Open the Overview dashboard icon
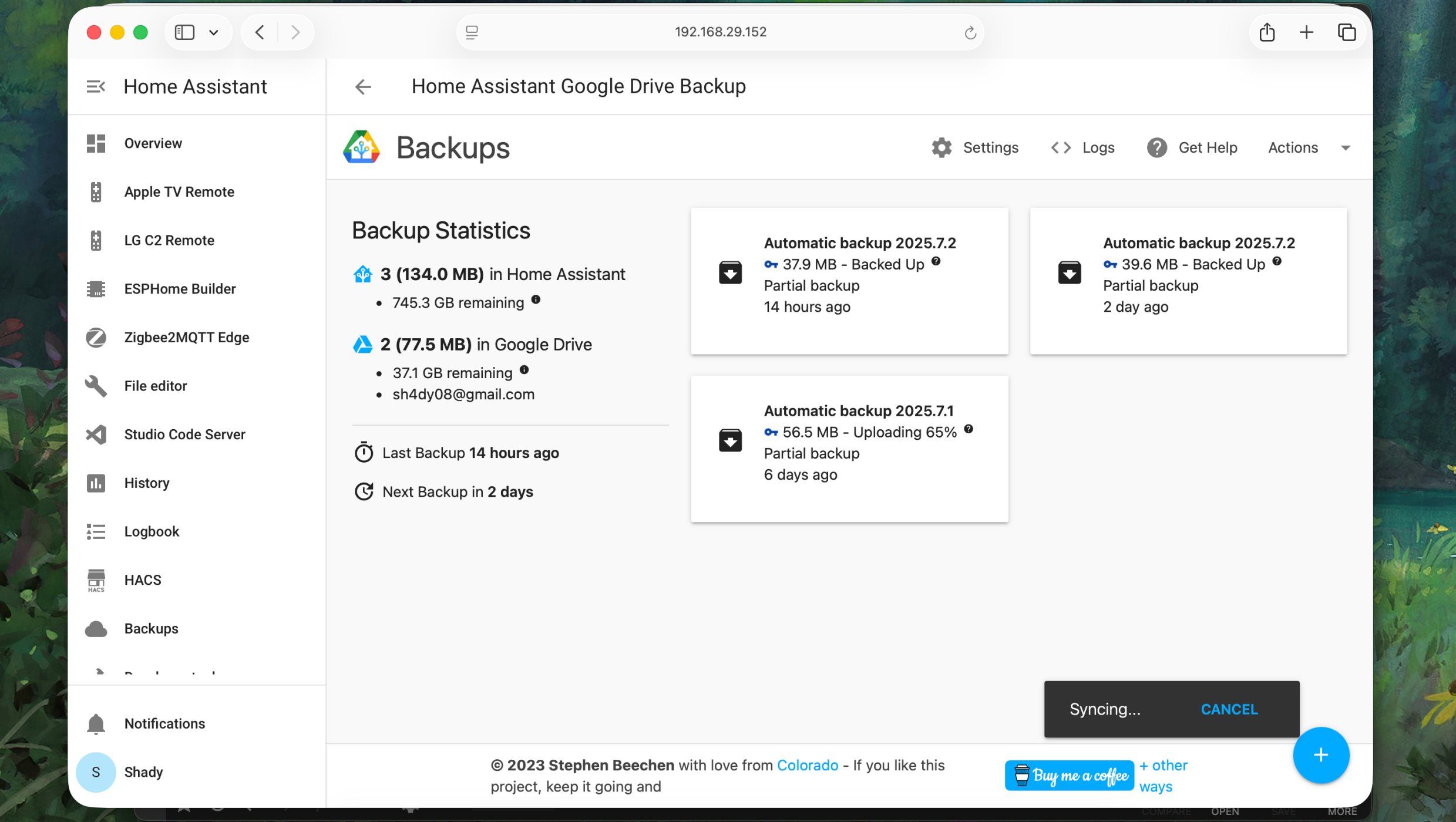Viewport: 1456px width, 822px height. pyautogui.click(x=96, y=143)
